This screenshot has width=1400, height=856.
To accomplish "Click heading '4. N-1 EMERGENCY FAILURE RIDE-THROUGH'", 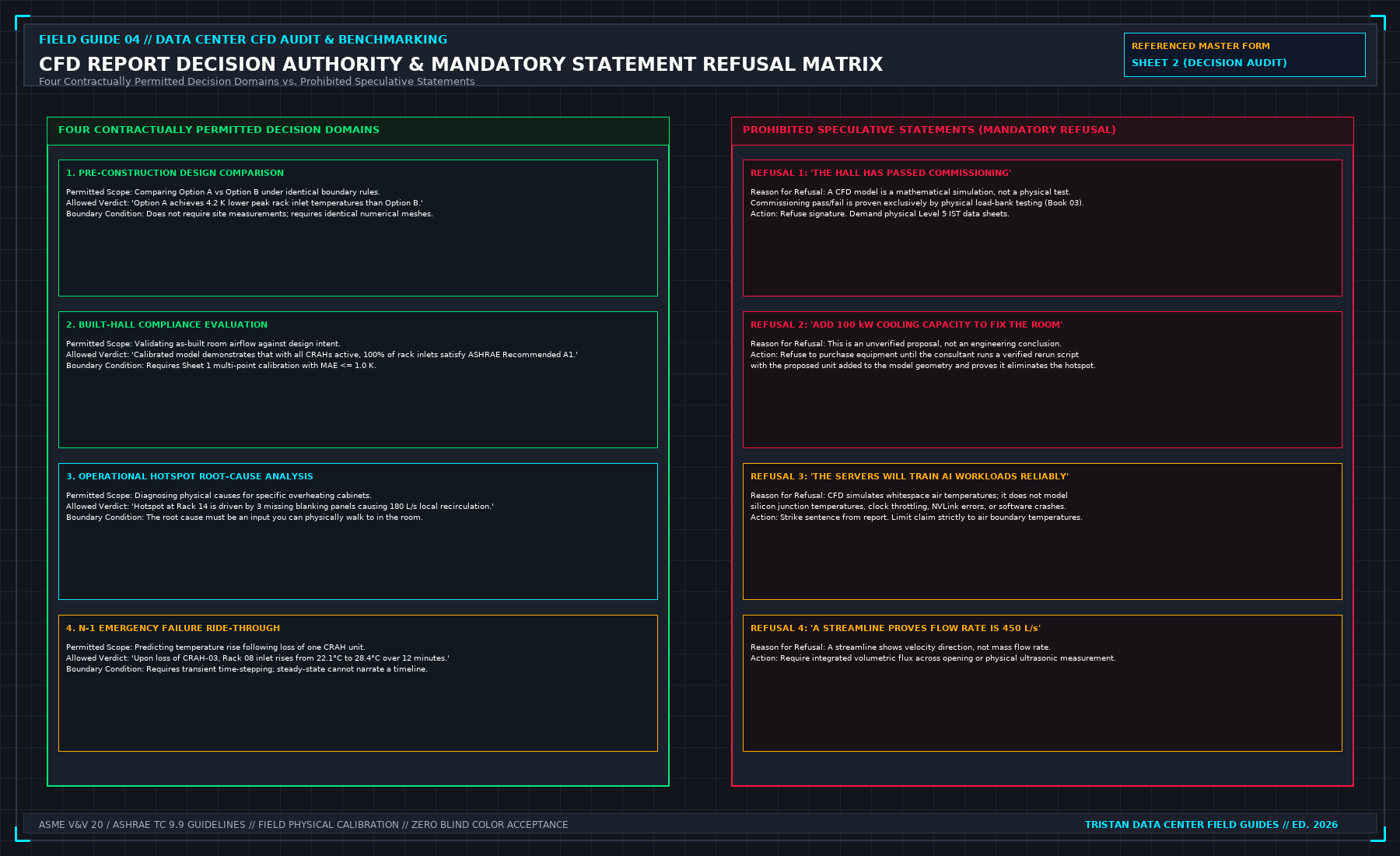I will pyautogui.click(x=173, y=628).
